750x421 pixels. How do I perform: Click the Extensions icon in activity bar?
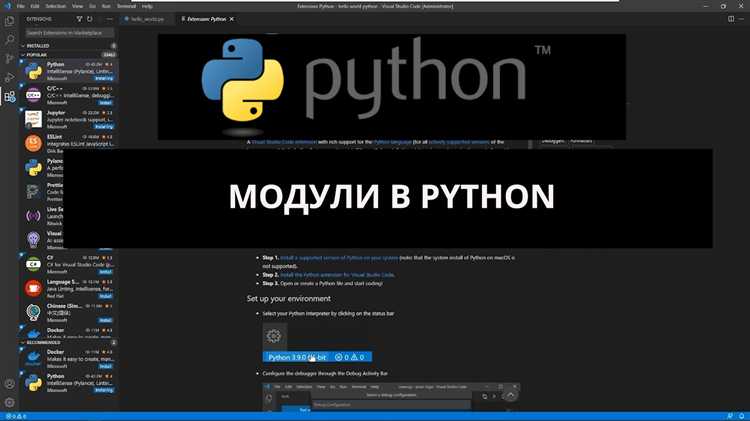click(10, 97)
